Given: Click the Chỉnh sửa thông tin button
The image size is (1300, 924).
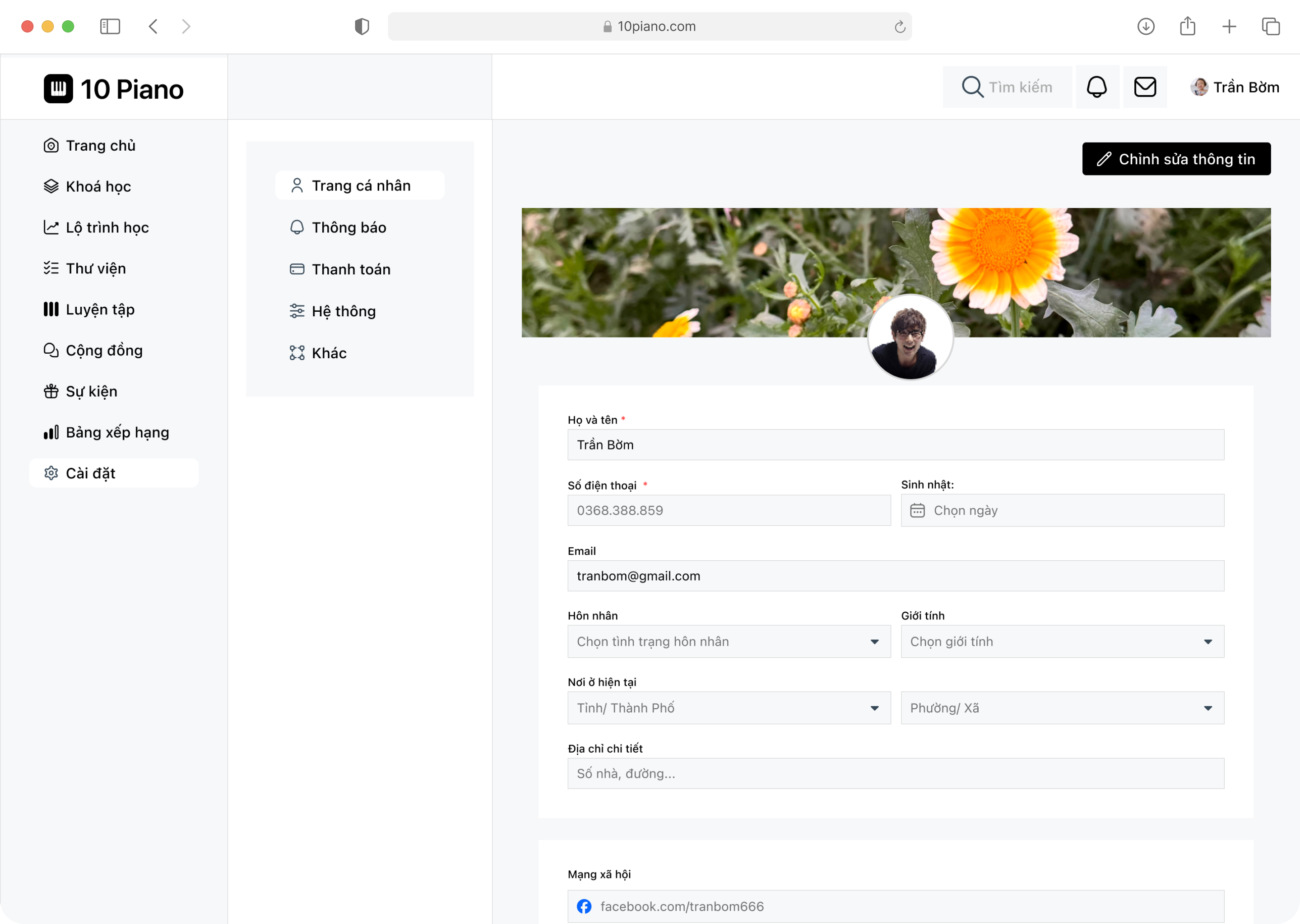Looking at the screenshot, I should tap(1176, 159).
